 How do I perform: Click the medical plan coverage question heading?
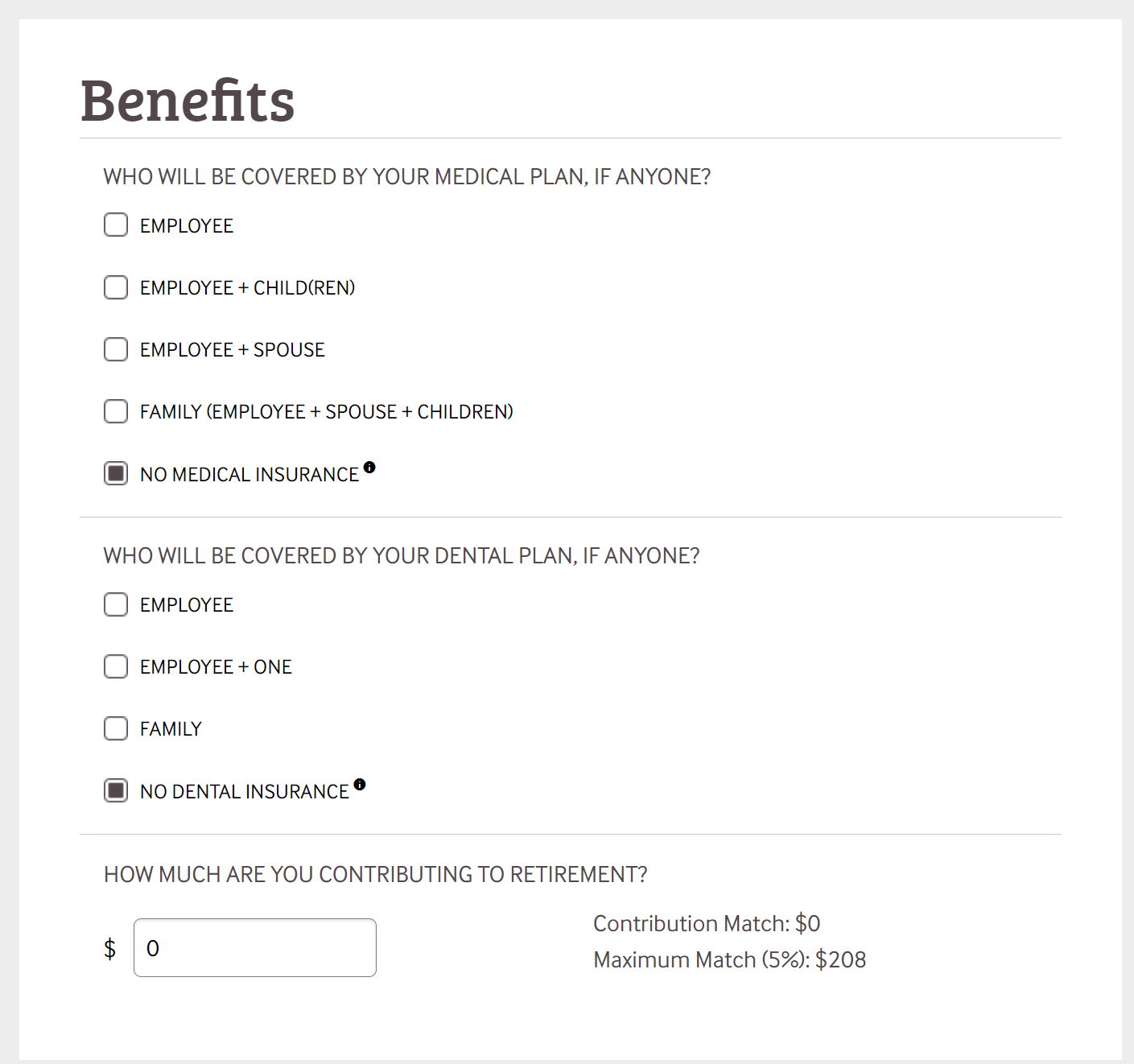[x=407, y=177]
